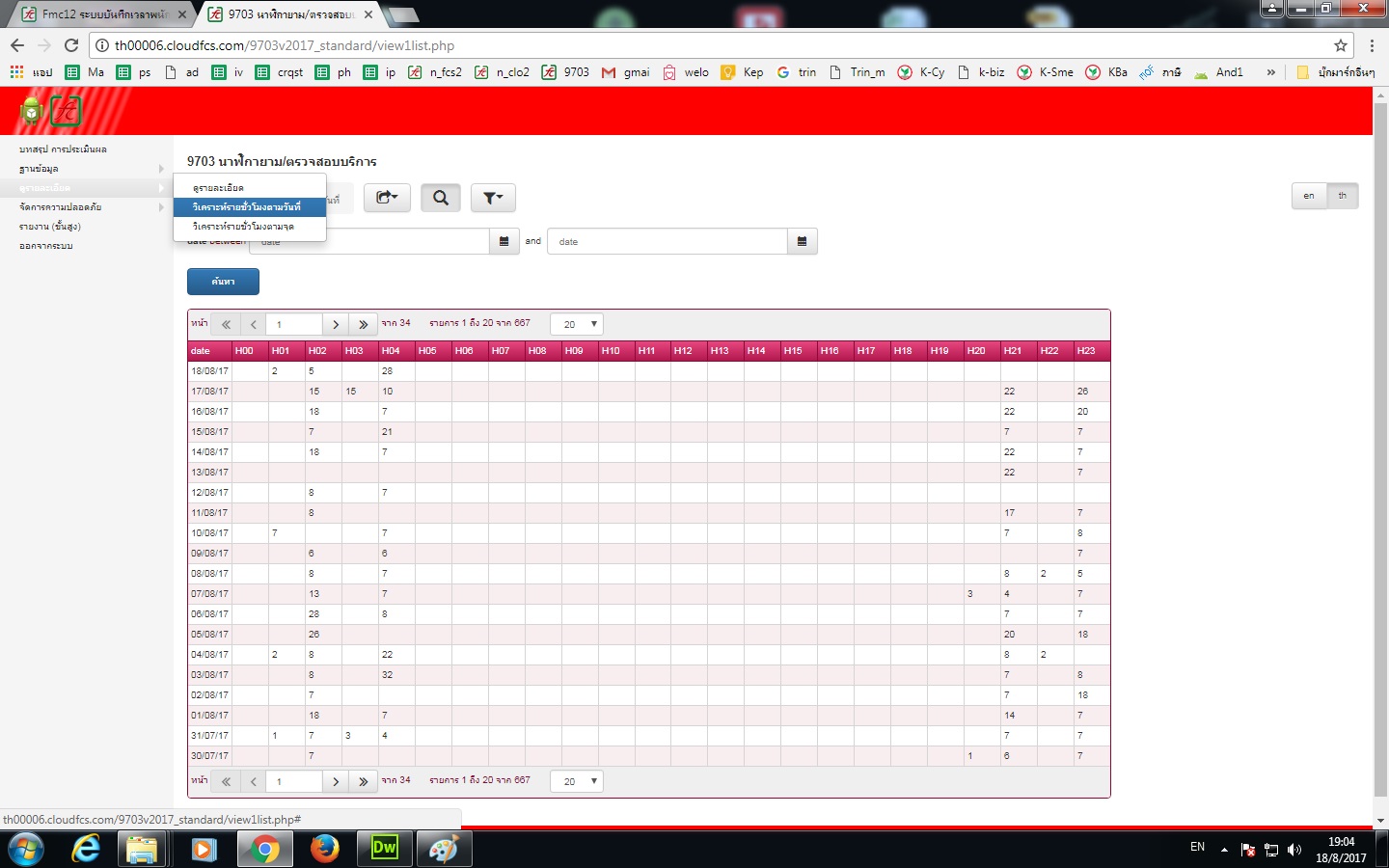Screen dimensions: 1389x868
Task: Click the second date input field
Action: [x=667, y=242]
